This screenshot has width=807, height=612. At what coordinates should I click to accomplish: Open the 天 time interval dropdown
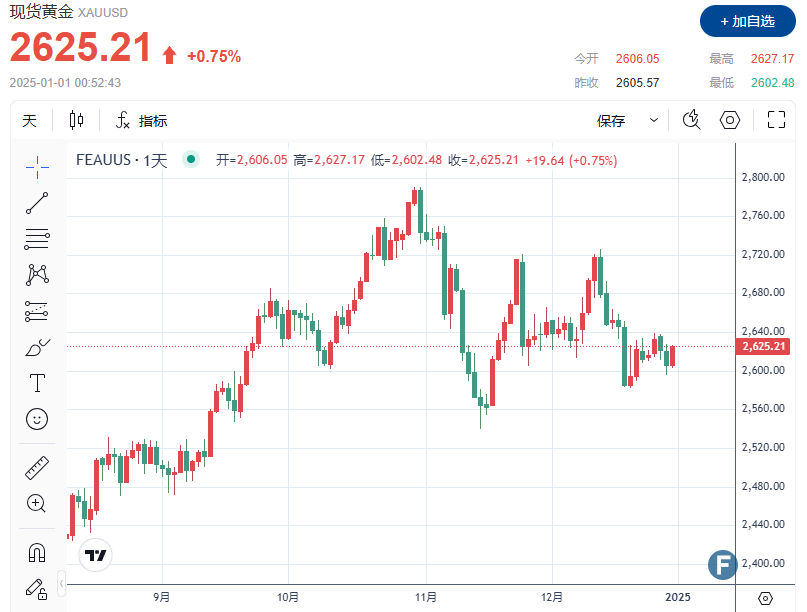tap(30, 121)
